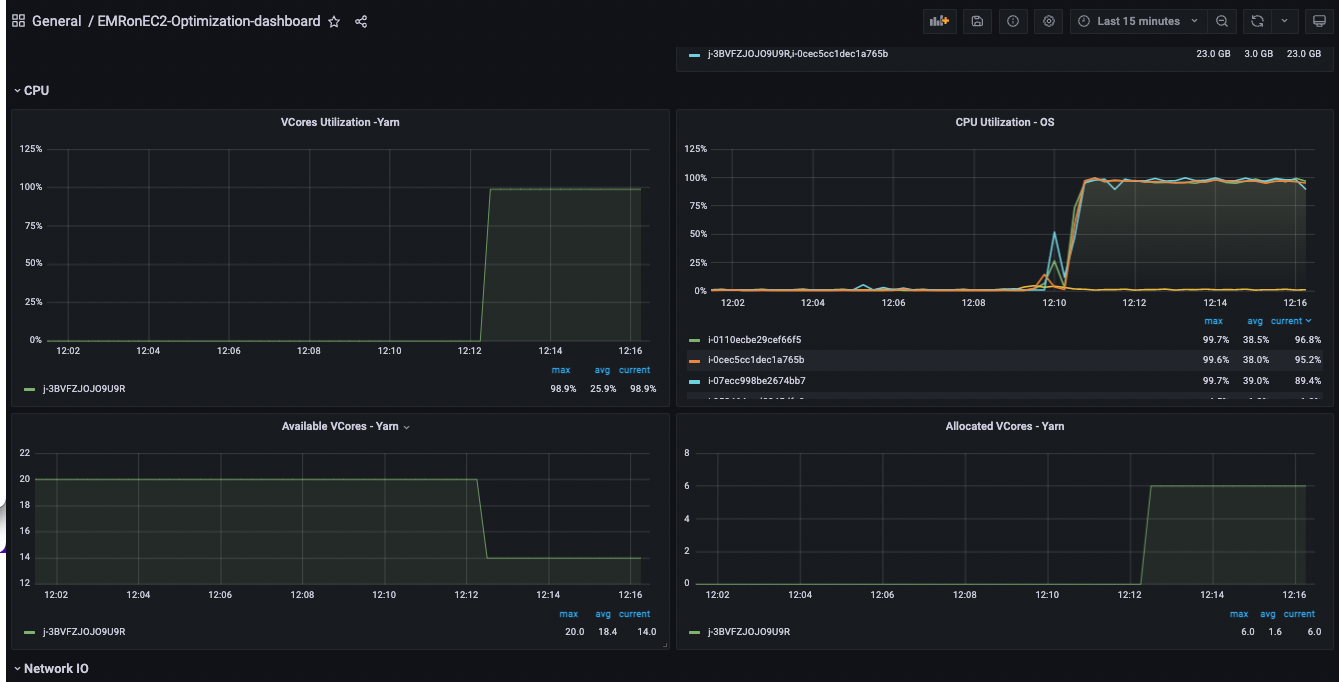Open EMRonEC2-Optimization-dashboard breadcrumb link

(209, 21)
